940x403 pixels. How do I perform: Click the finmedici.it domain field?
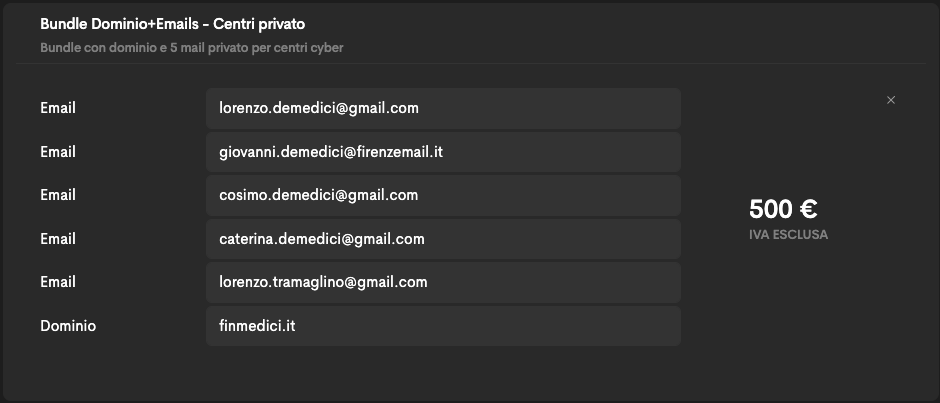(443, 326)
